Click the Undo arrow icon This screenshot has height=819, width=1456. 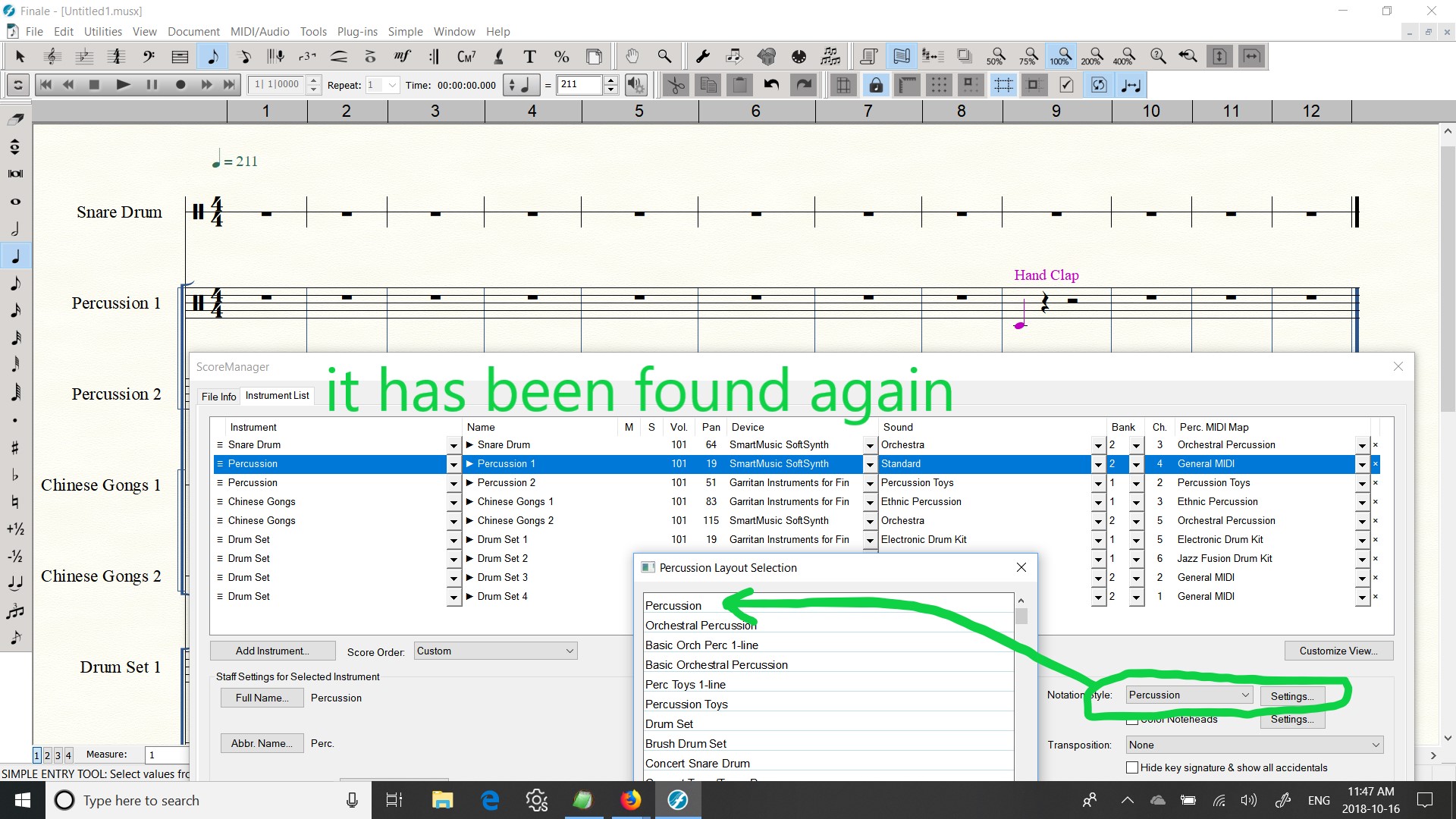click(x=771, y=85)
